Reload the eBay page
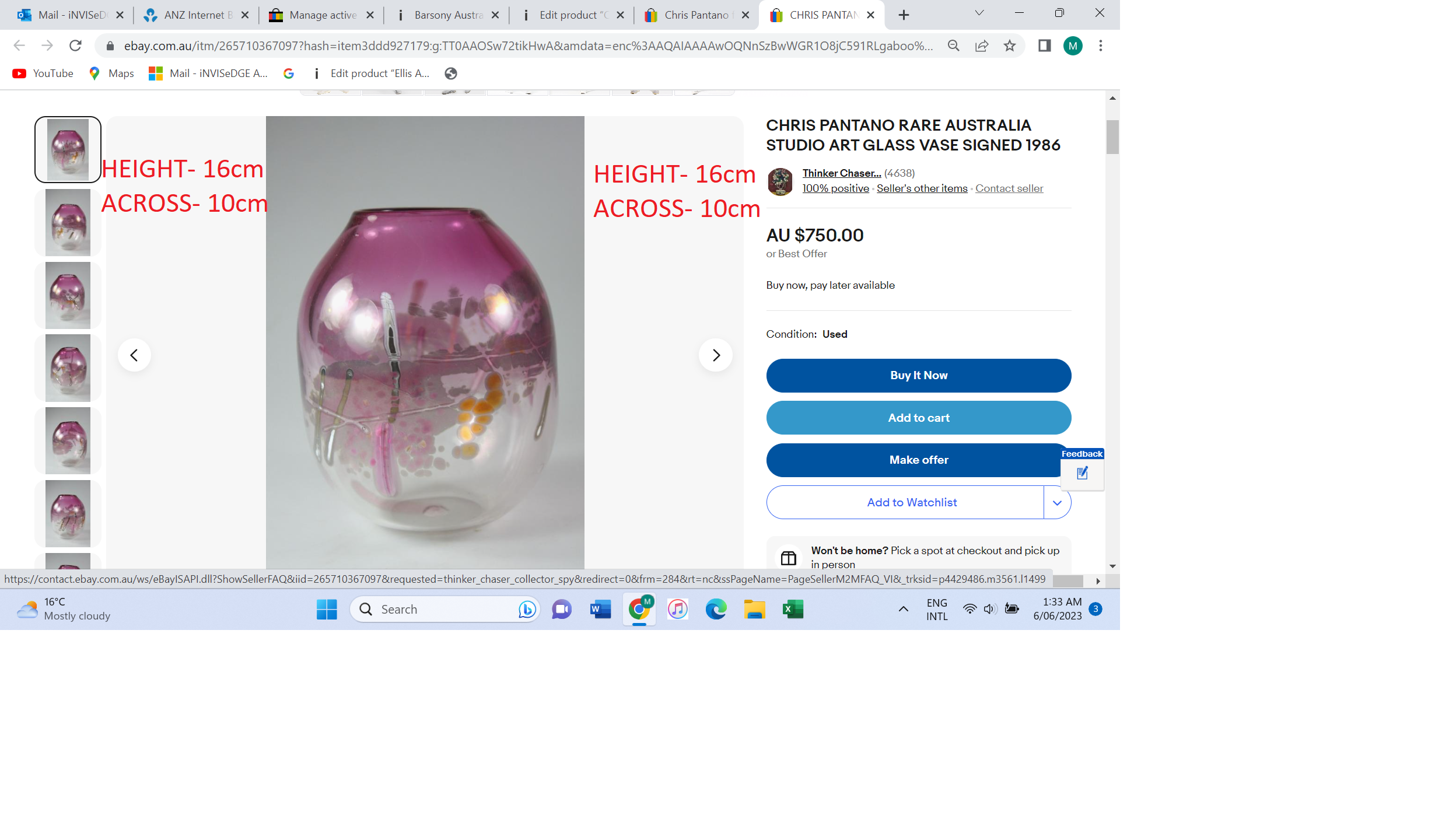The height and width of the screenshot is (819, 1456). (75, 45)
